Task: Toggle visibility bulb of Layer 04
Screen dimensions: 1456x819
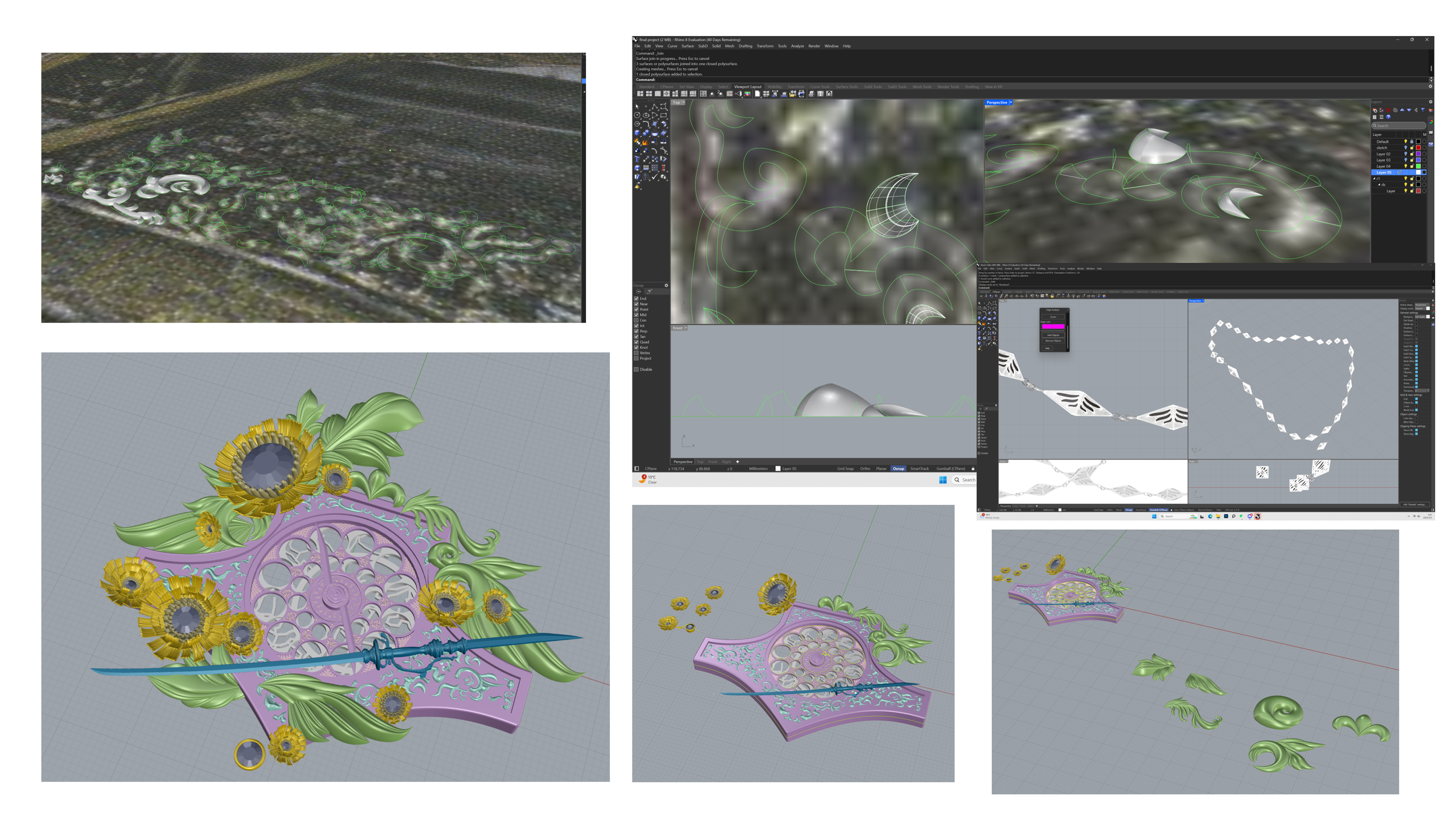Action: [1406, 166]
